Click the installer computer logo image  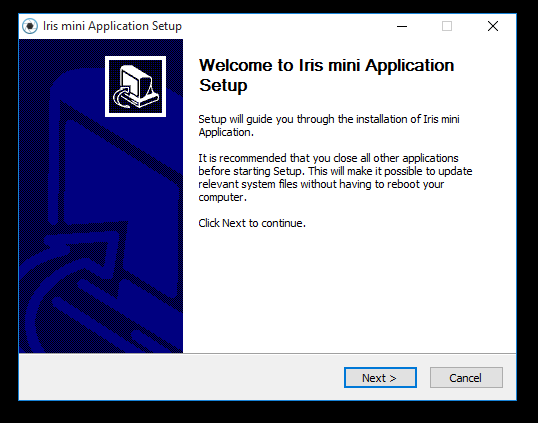point(136,86)
